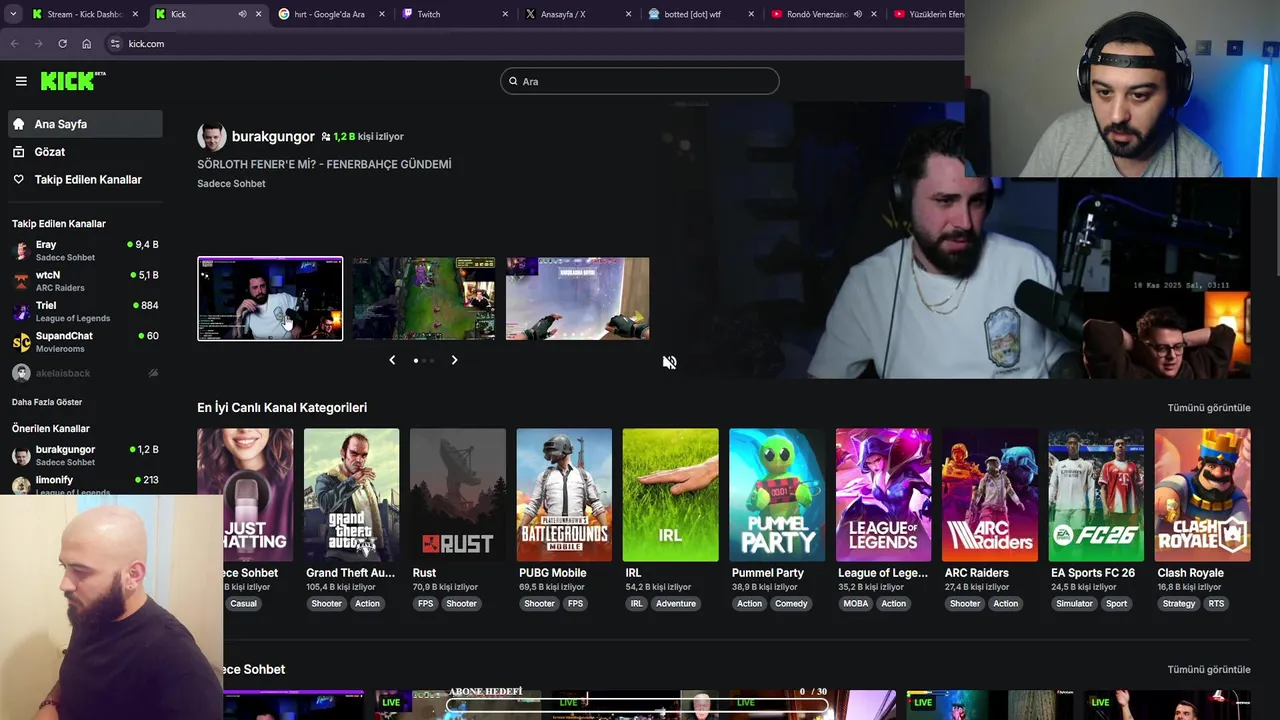Open followed channel SupandChat

pos(85,342)
